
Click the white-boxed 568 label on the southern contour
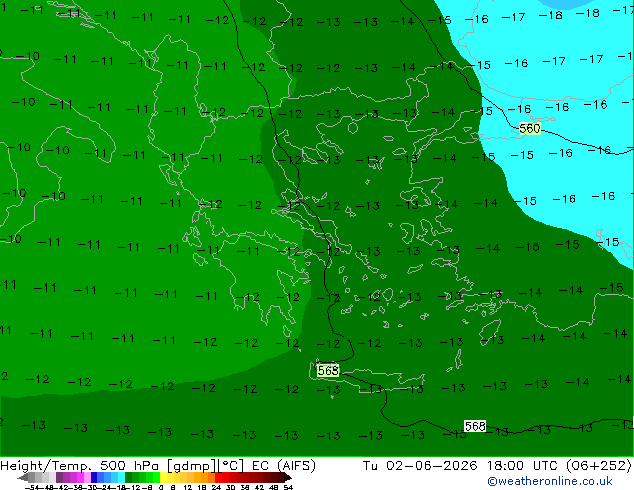click(475, 426)
